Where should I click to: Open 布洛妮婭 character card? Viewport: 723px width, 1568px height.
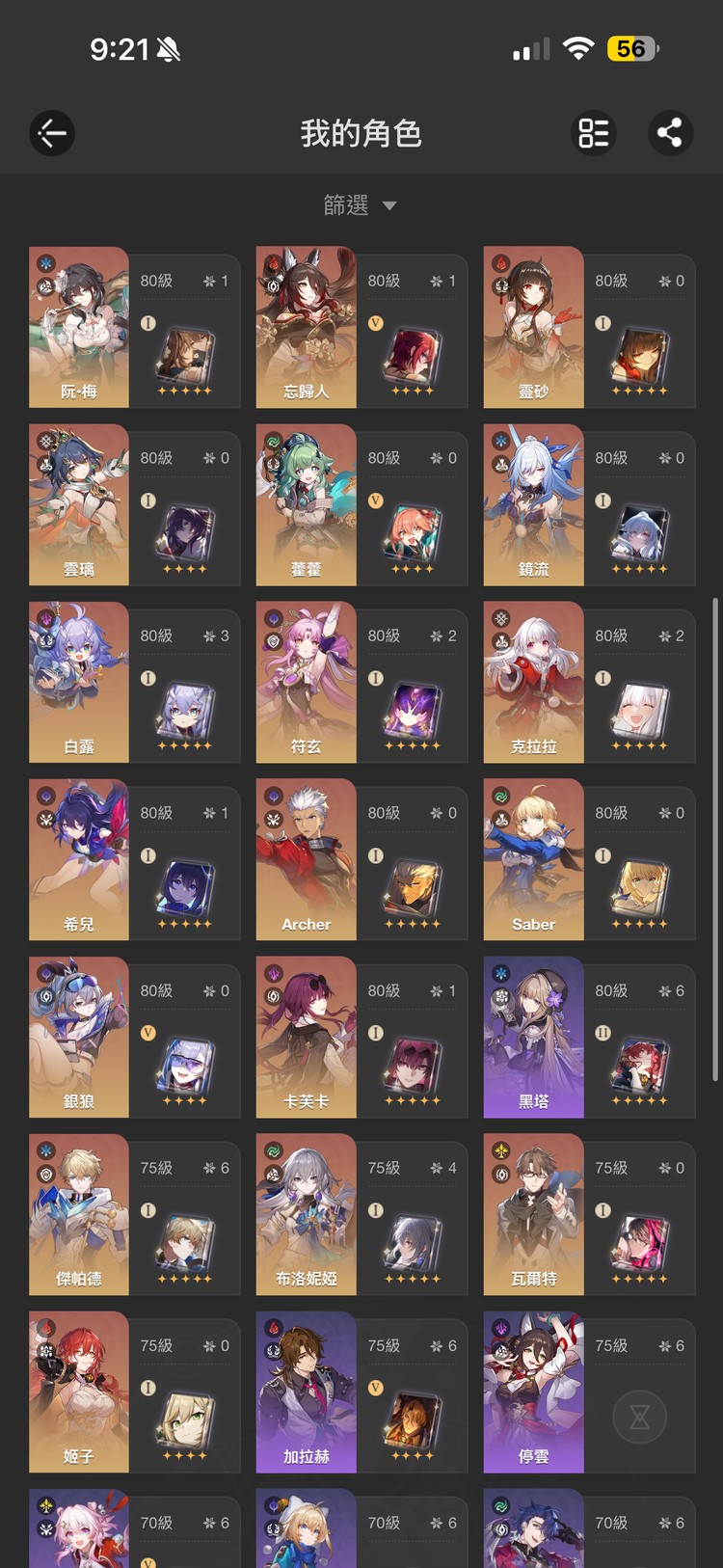(362, 1214)
